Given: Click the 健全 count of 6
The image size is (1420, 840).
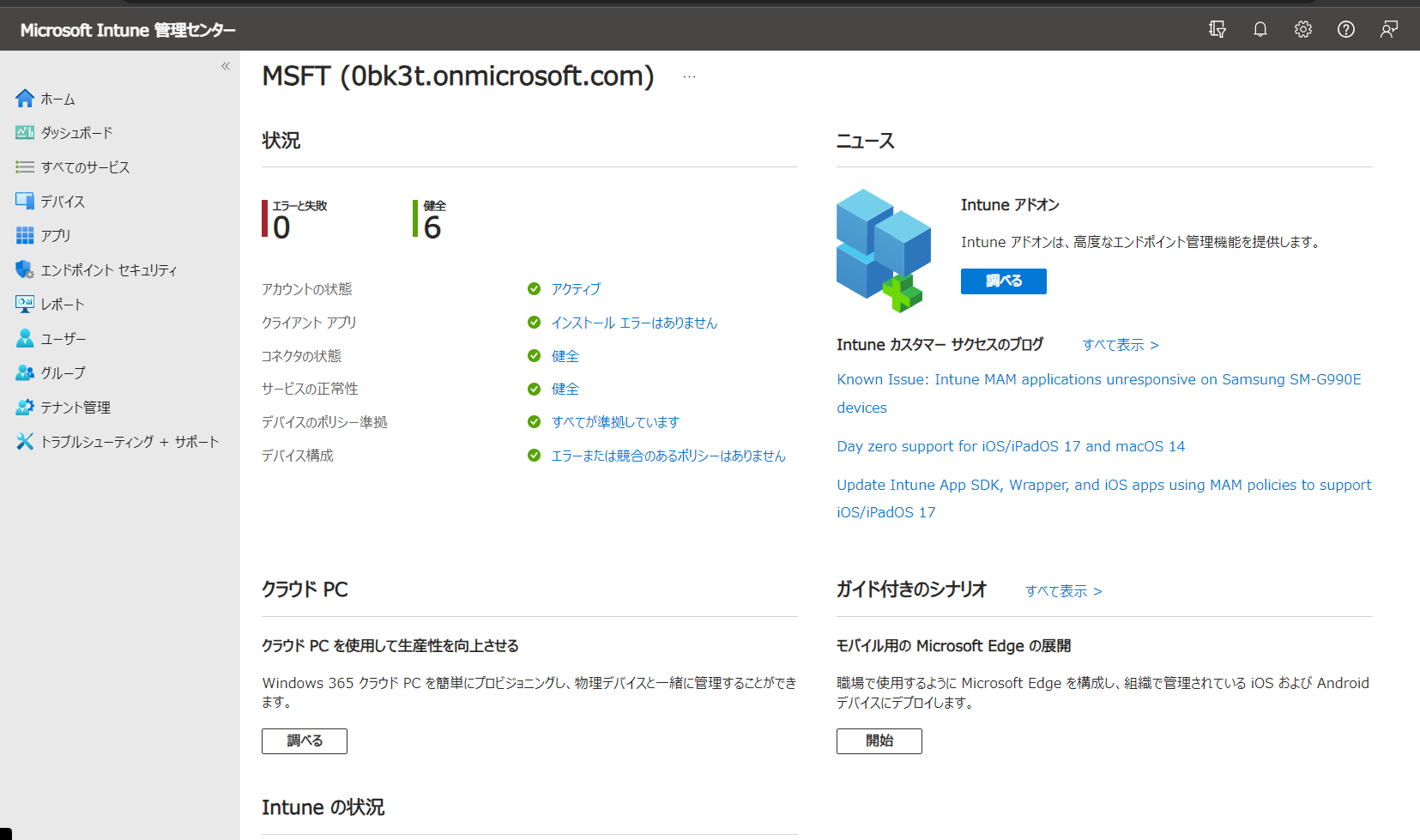Looking at the screenshot, I should [432, 227].
